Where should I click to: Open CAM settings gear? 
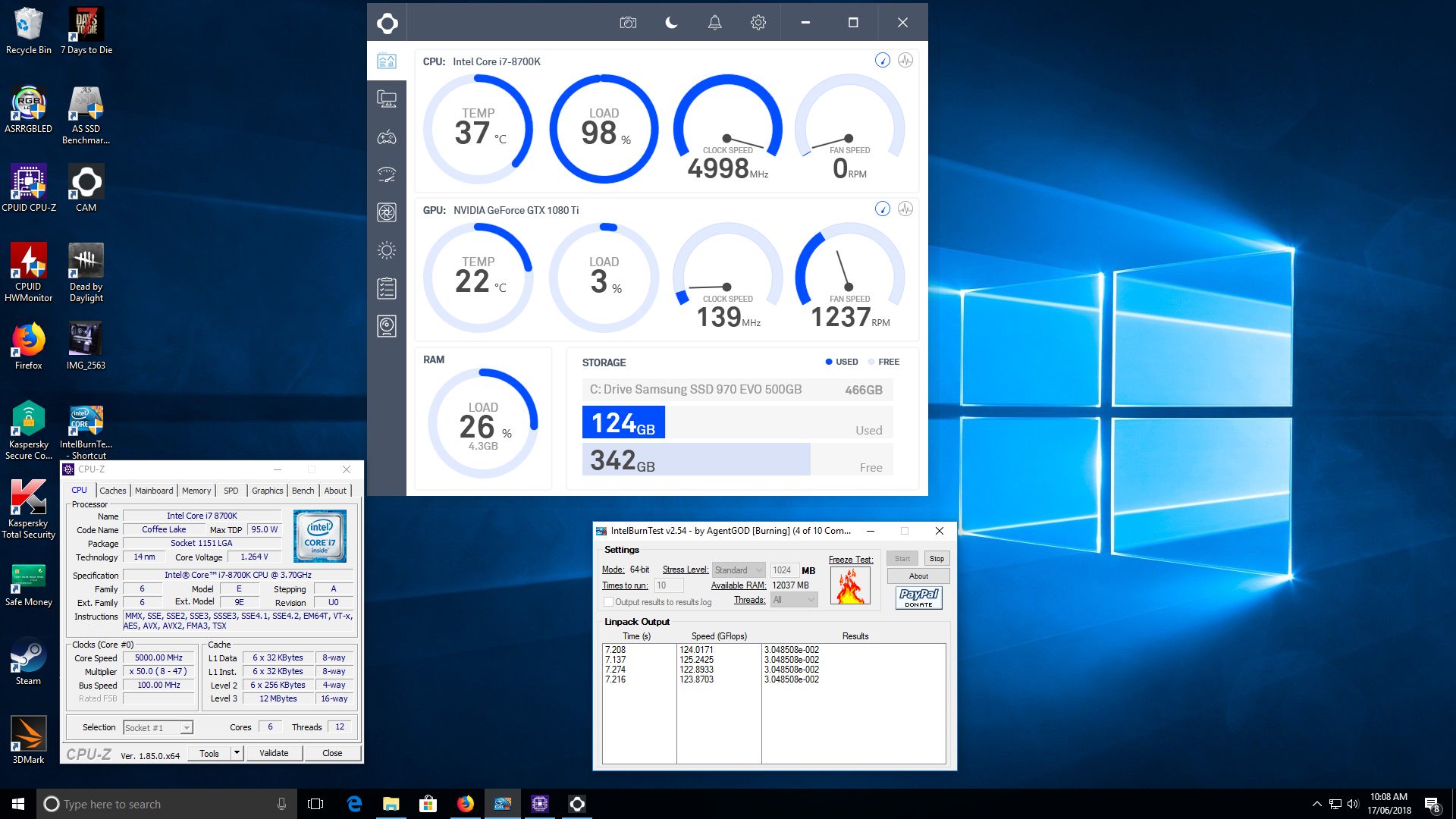coord(758,23)
